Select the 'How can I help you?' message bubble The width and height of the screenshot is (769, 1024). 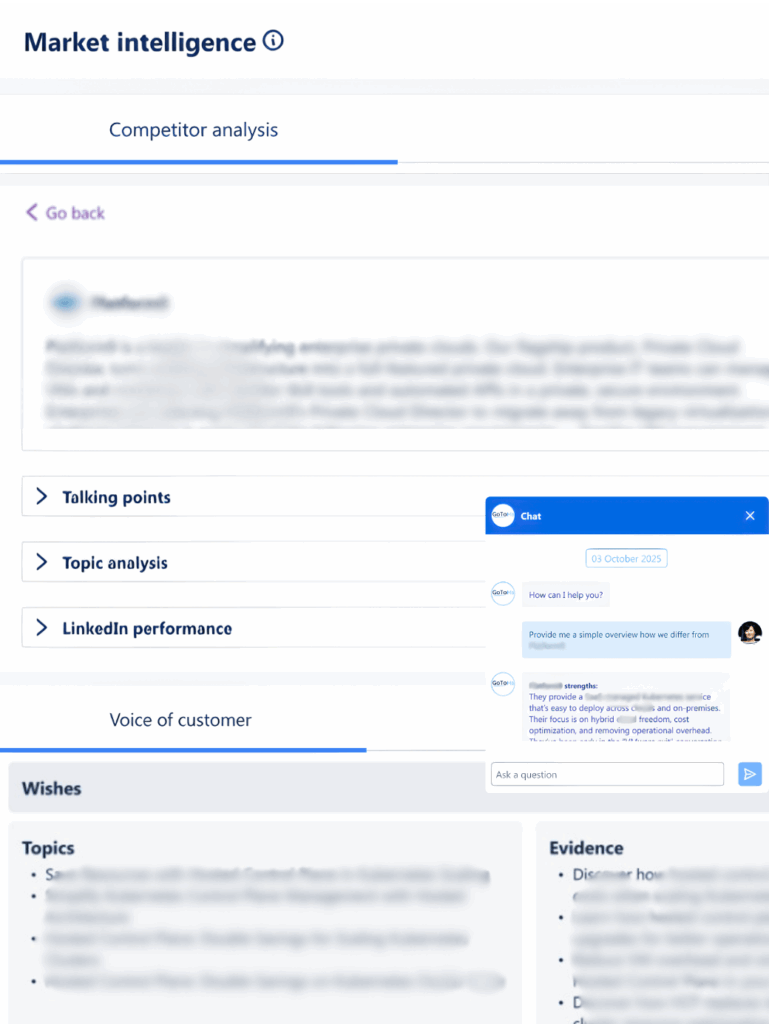click(566, 595)
